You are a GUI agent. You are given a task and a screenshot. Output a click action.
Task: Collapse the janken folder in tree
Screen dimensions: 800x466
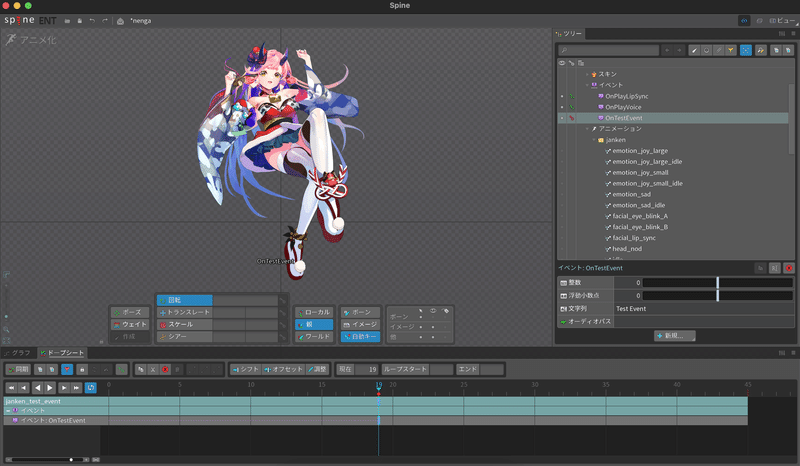594,140
